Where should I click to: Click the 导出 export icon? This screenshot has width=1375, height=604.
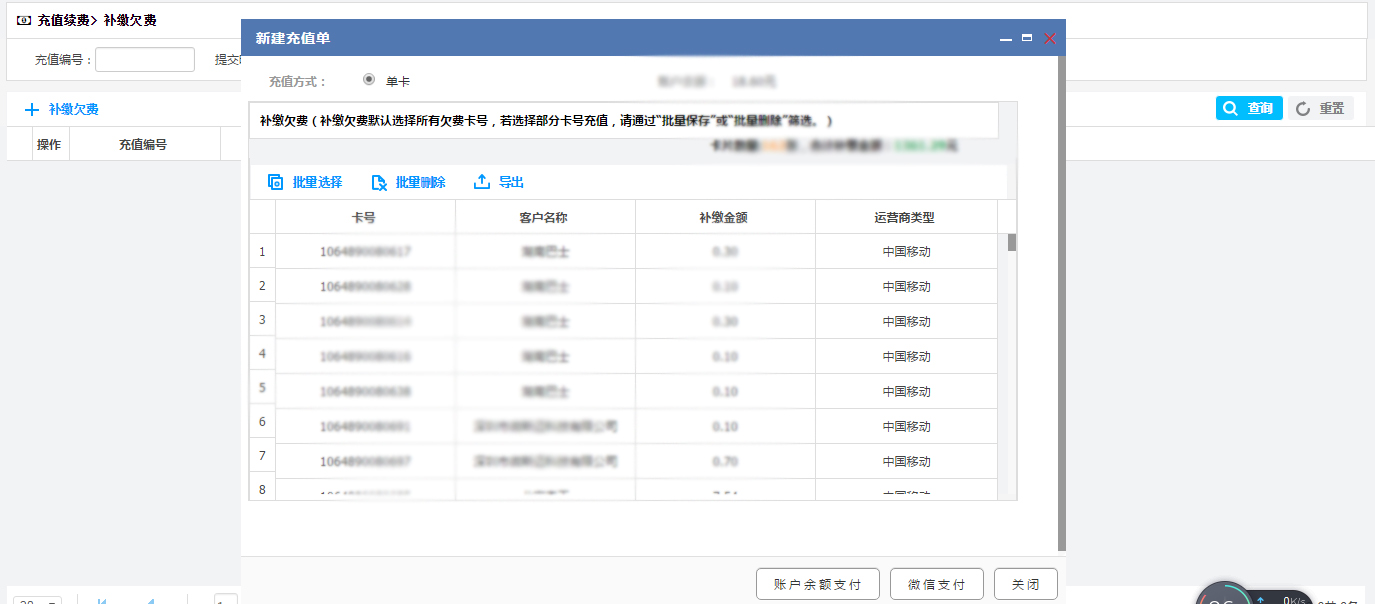[482, 182]
